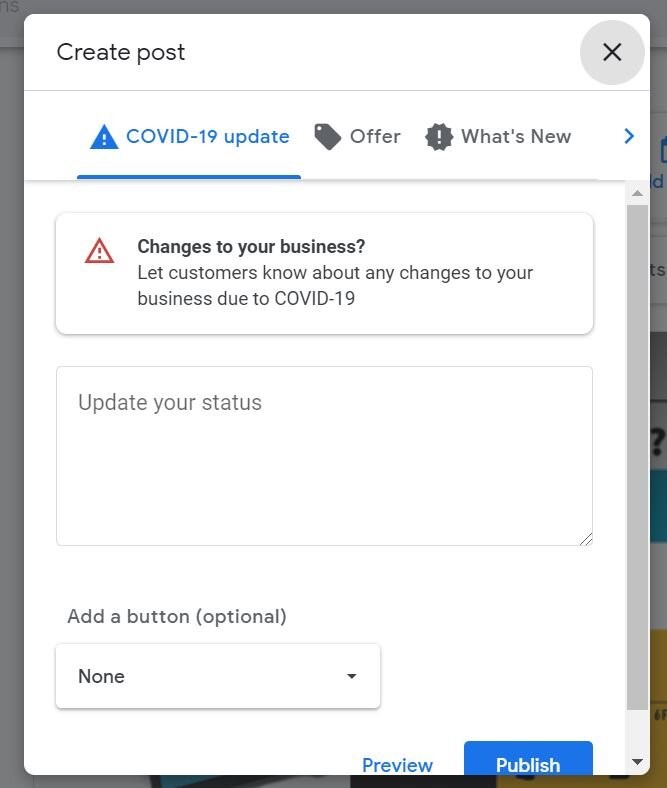
Task: Show more post types with right chevron
Action: point(629,136)
